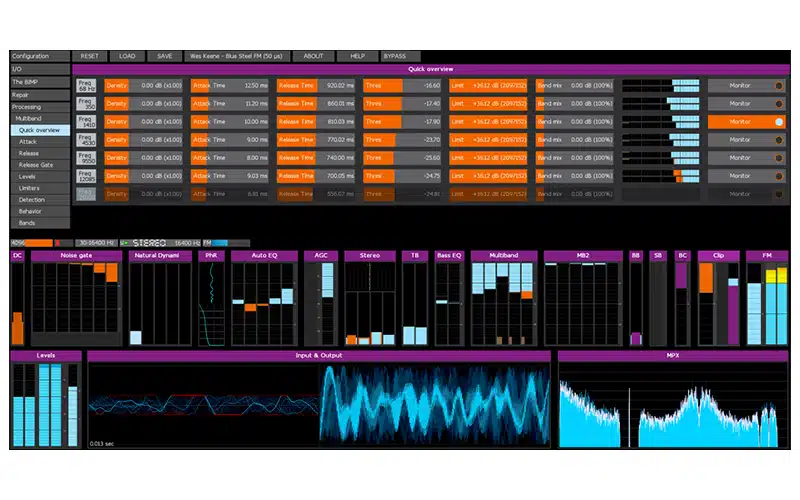This screenshot has height=500, width=800.
Task: Adjust Band mix slider in the 350 row
Action: [574, 104]
